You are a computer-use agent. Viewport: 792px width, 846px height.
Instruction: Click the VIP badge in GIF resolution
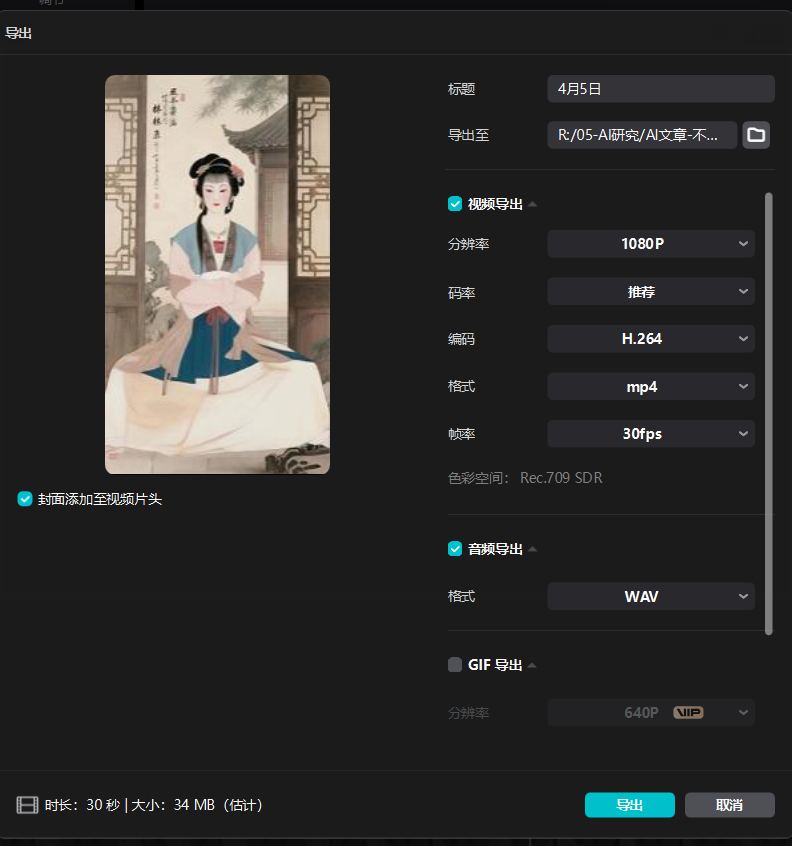(x=688, y=713)
